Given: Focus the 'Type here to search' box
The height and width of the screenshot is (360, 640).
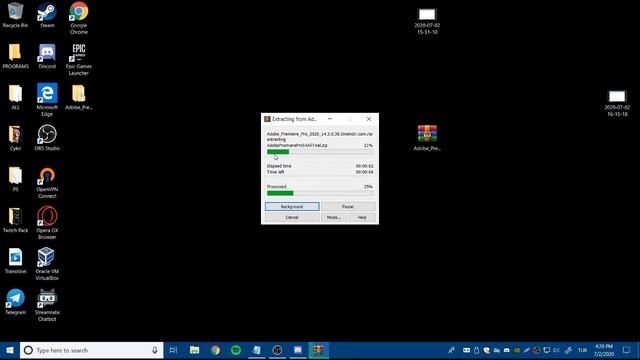Looking at the screenshot, I should click(91, 350).
